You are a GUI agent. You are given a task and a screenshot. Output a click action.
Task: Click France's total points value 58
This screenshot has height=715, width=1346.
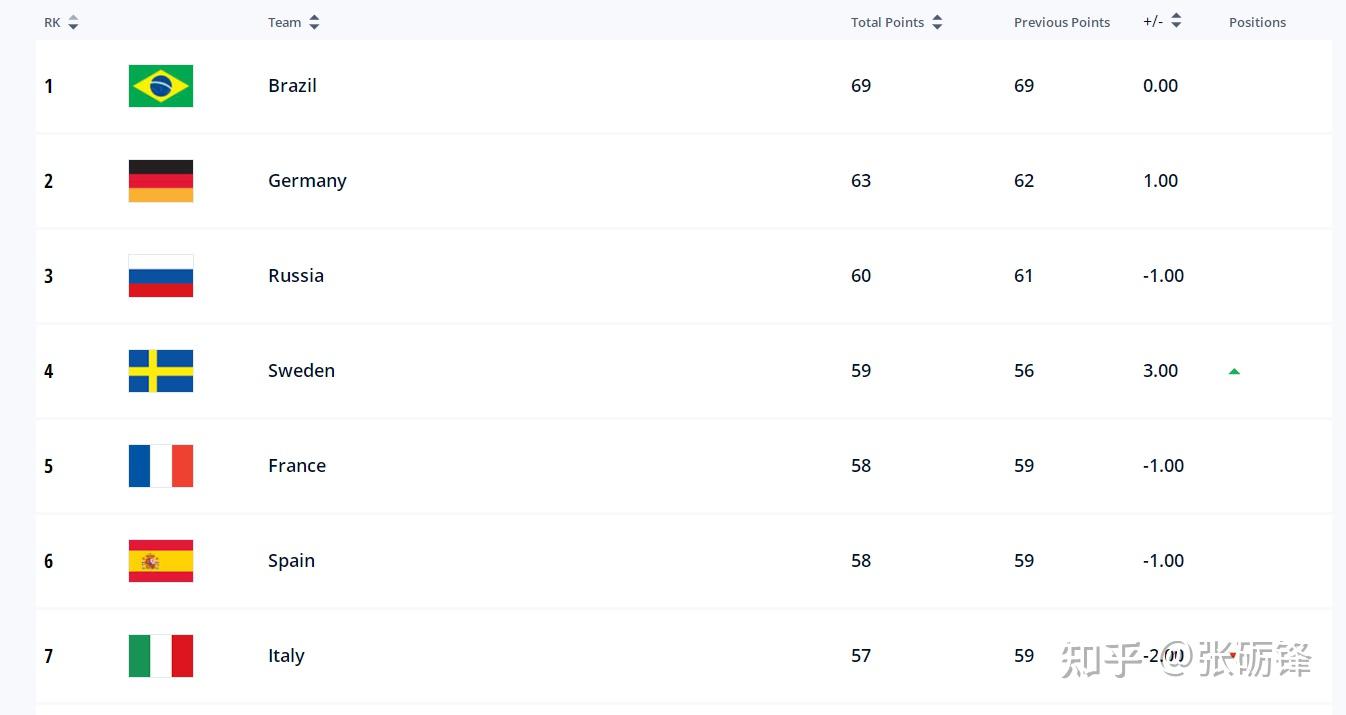[x=861, y=466]
